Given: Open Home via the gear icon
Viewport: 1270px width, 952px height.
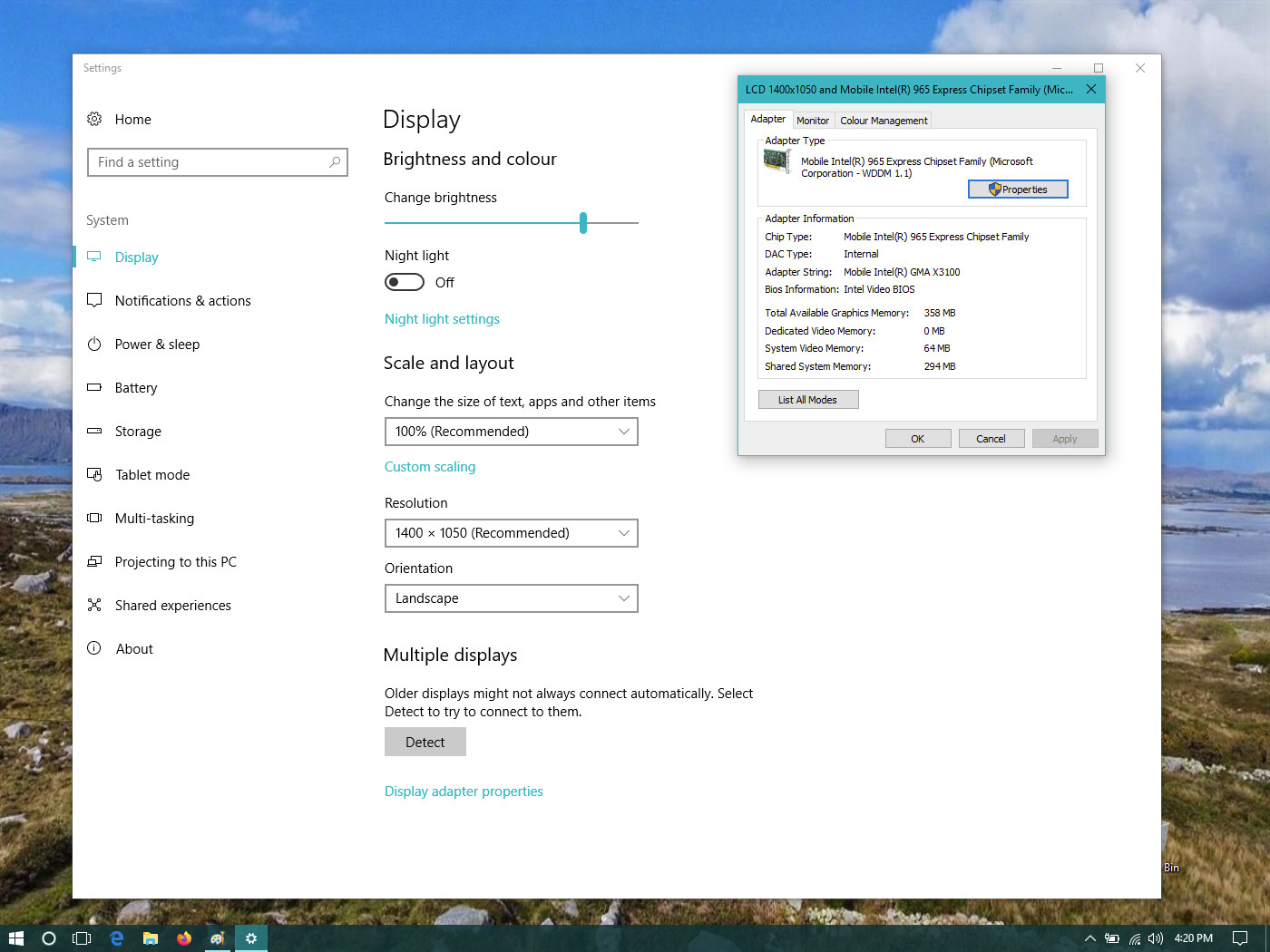Looking at the screenshot, I should pos(94,119).
